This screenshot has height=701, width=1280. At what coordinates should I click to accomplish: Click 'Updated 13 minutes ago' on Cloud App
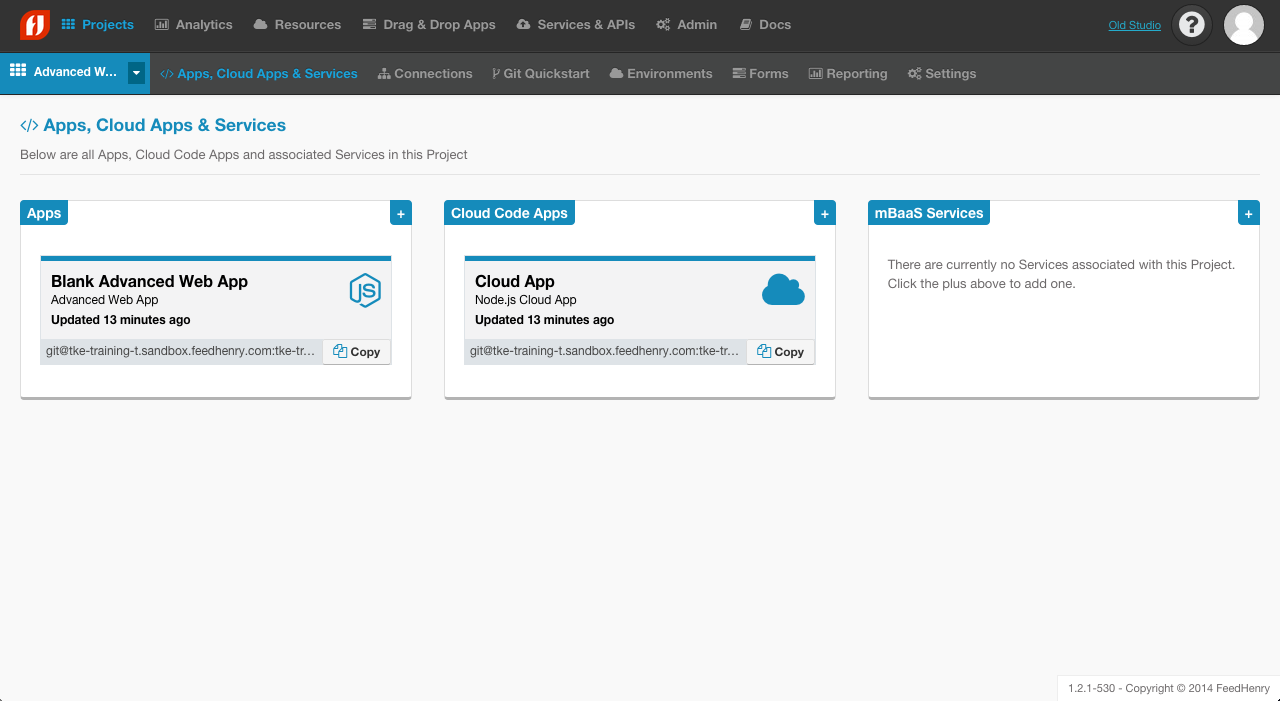(x=545, y=320)
